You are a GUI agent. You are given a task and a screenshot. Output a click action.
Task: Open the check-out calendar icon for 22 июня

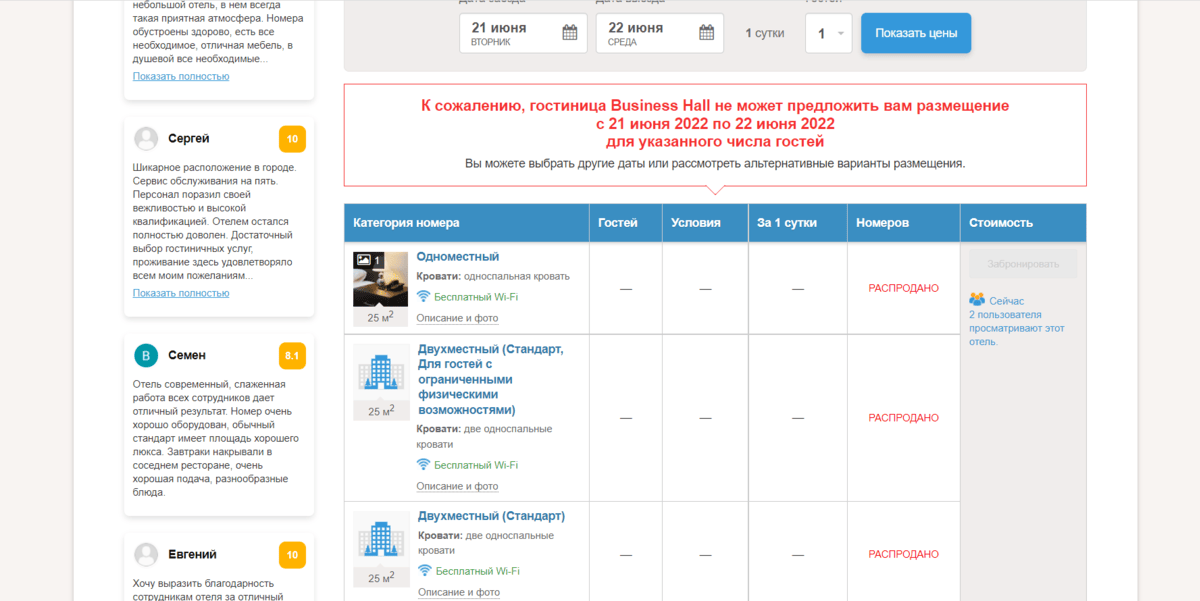click(706, 33)
